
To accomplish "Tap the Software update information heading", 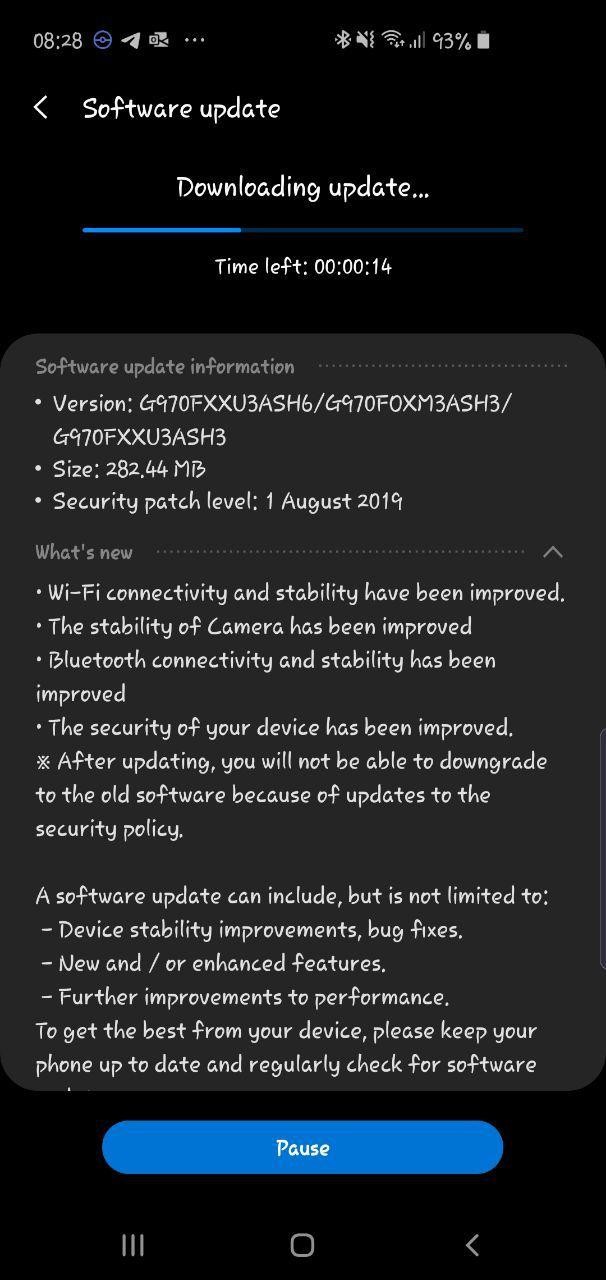I will pyautogui.click(x=165, y=366).
